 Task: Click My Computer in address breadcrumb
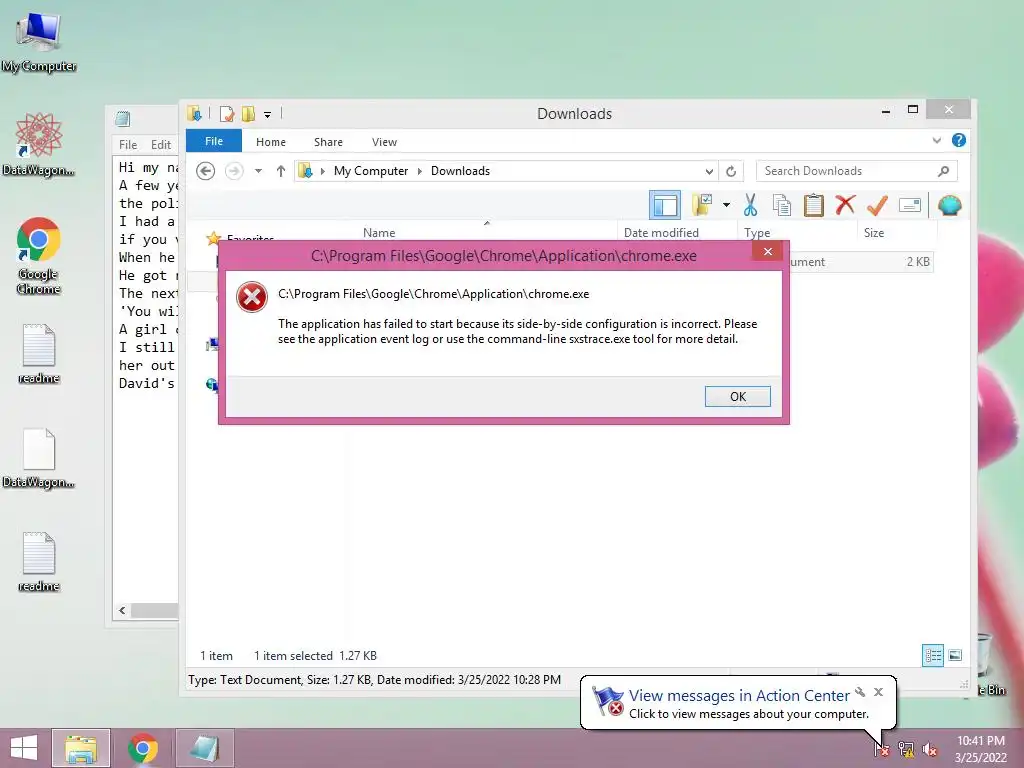click(370, 171)
